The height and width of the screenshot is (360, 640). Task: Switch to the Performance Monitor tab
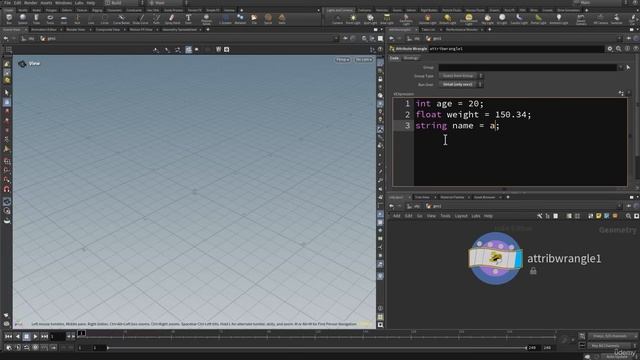[x=461, y=29]
